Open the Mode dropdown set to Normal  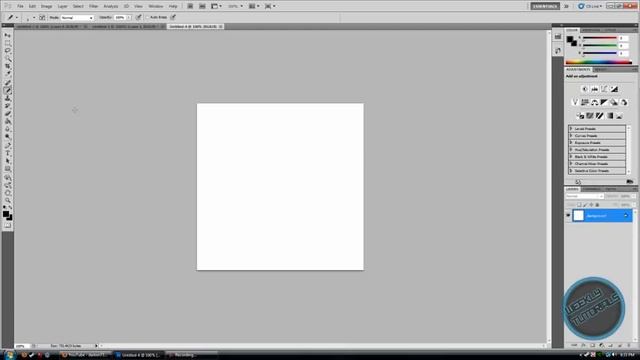tap(77, 18)
